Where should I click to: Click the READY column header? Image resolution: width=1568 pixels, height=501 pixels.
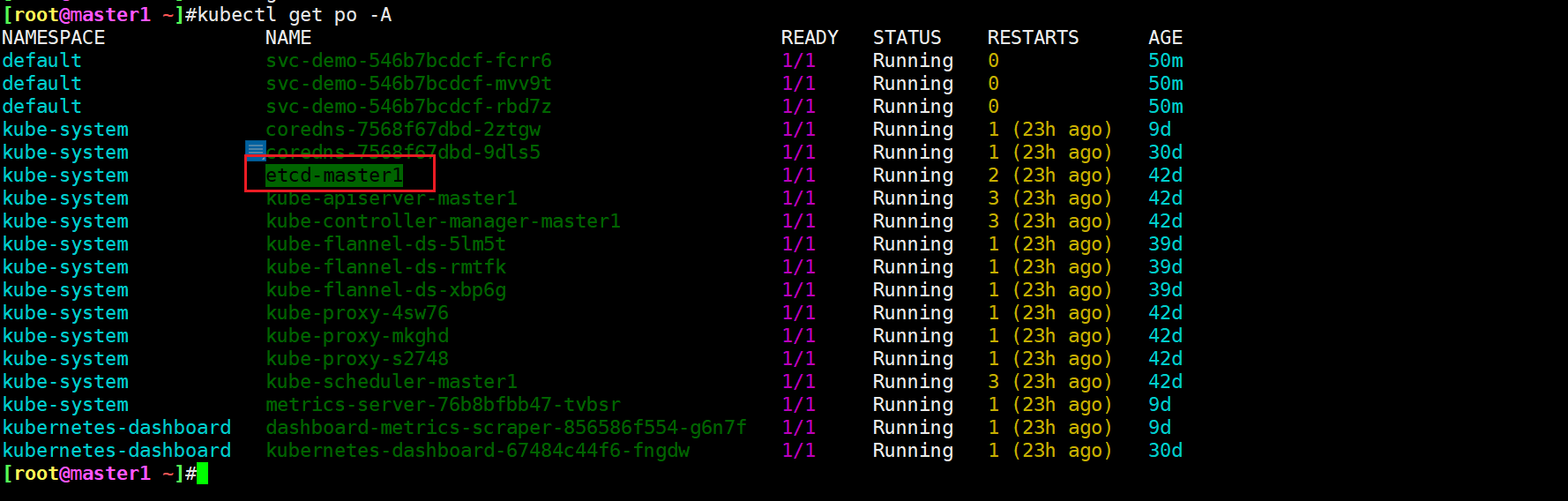point(809,38)
